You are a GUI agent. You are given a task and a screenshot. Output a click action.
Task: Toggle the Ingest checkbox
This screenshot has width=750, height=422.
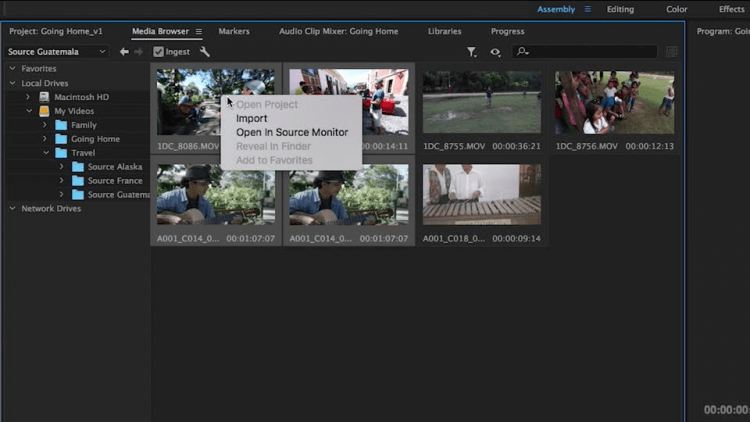[158, 52]
